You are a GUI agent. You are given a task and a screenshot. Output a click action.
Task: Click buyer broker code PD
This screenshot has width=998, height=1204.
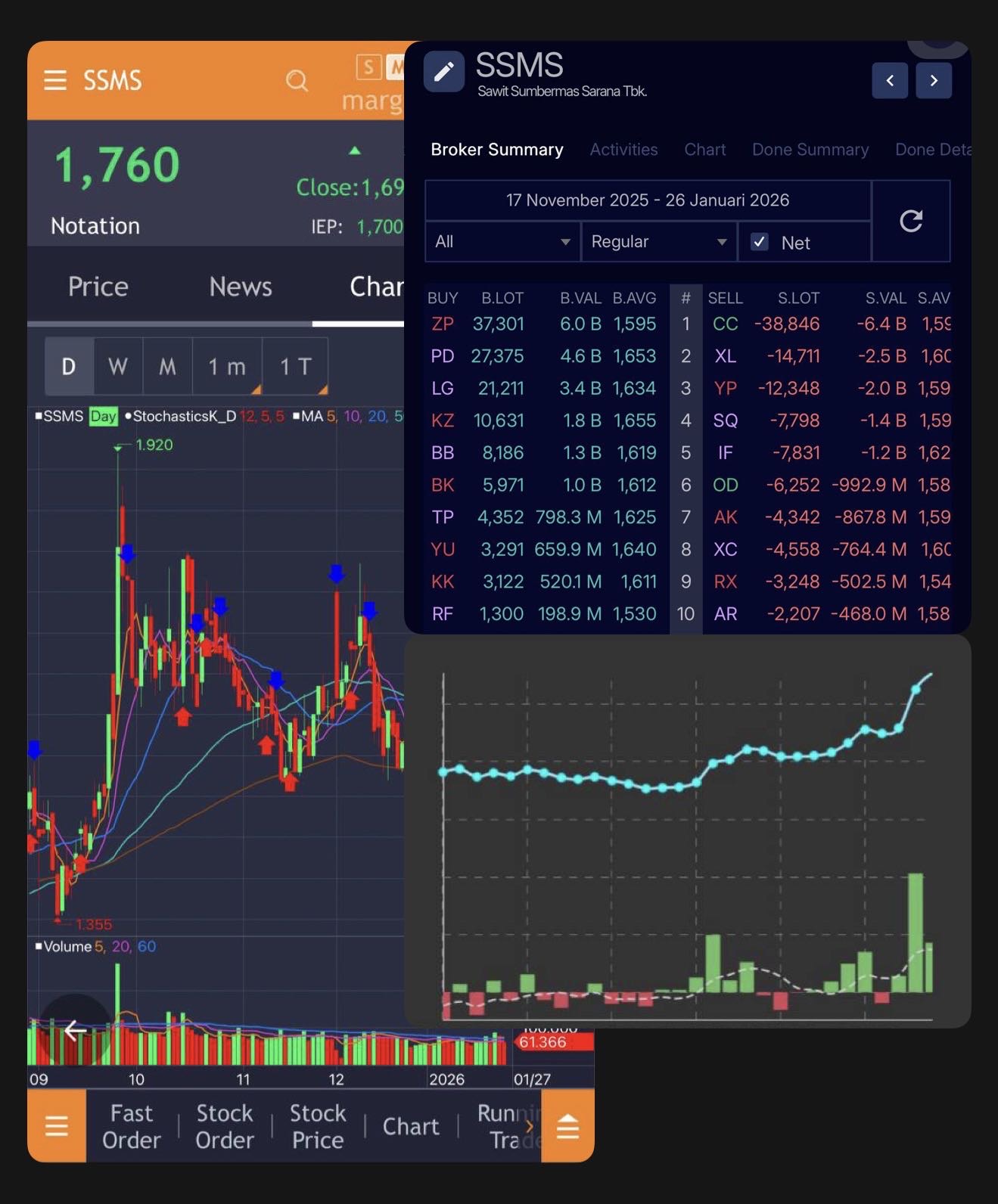[443, 356]
